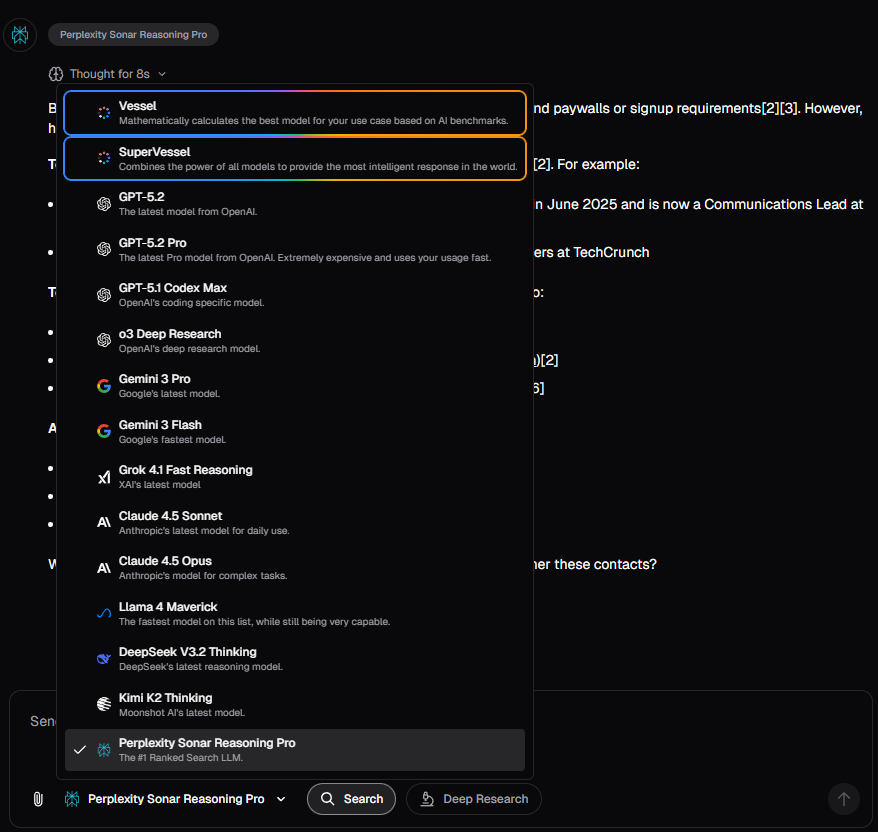Expand the Thought for 8s chevron
Screen dimensions: 878x832
coord(162,74)
